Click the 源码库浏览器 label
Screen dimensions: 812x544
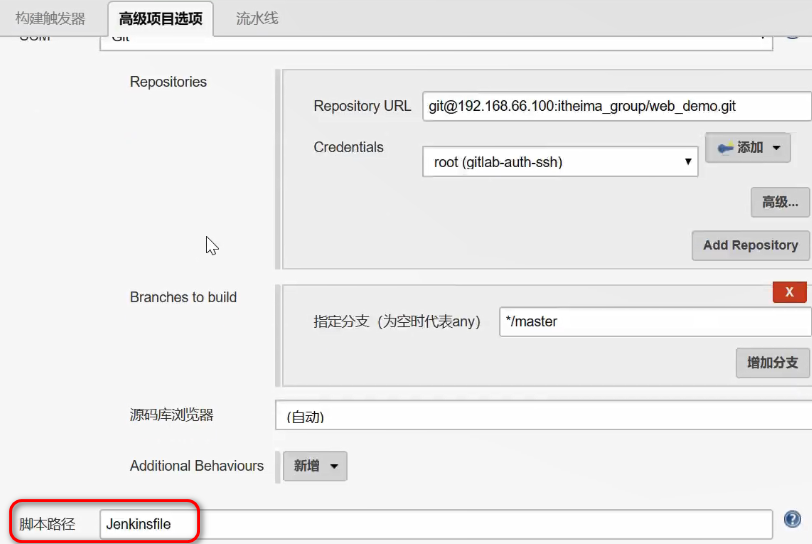171,416
